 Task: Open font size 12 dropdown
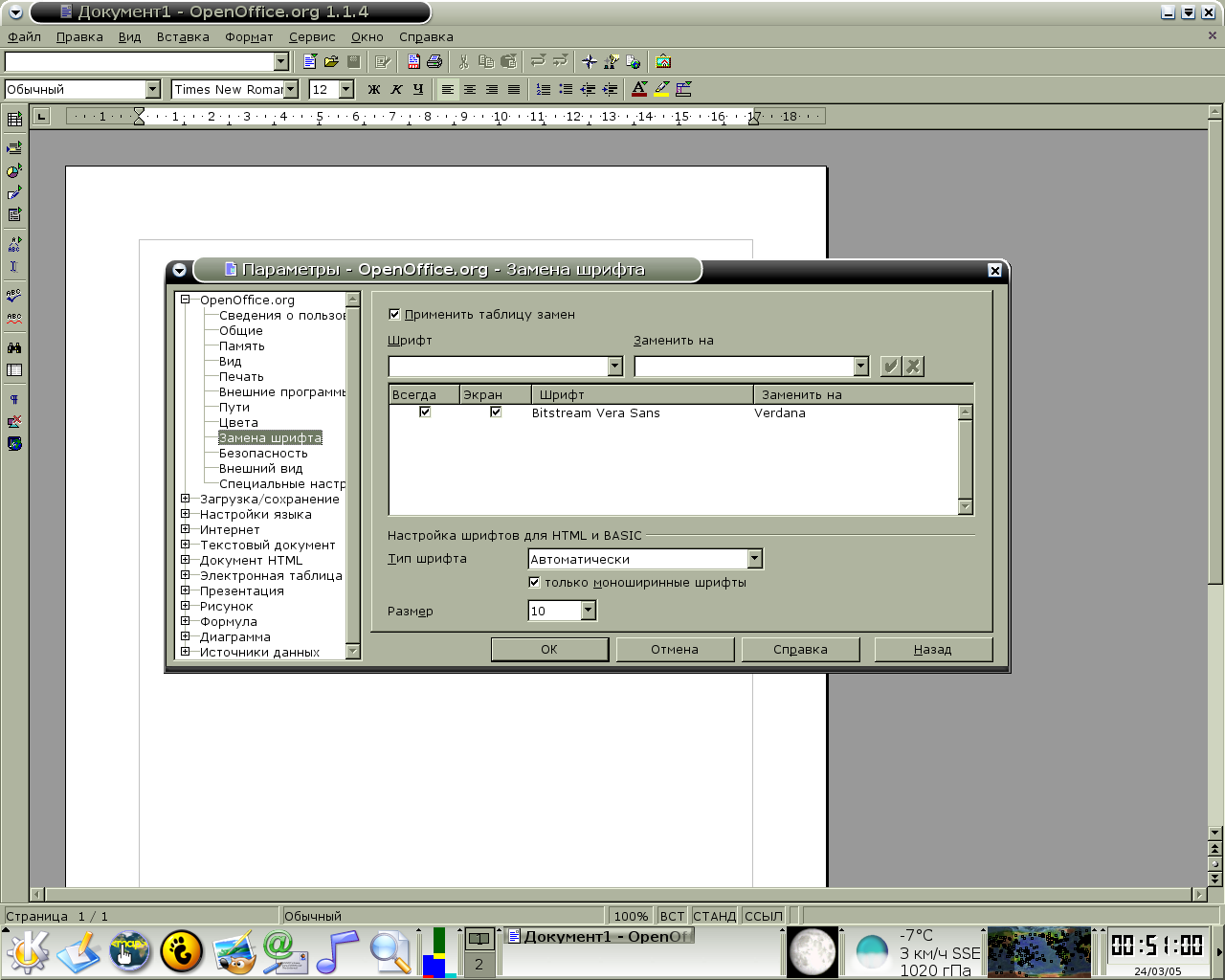pos(346,89)
